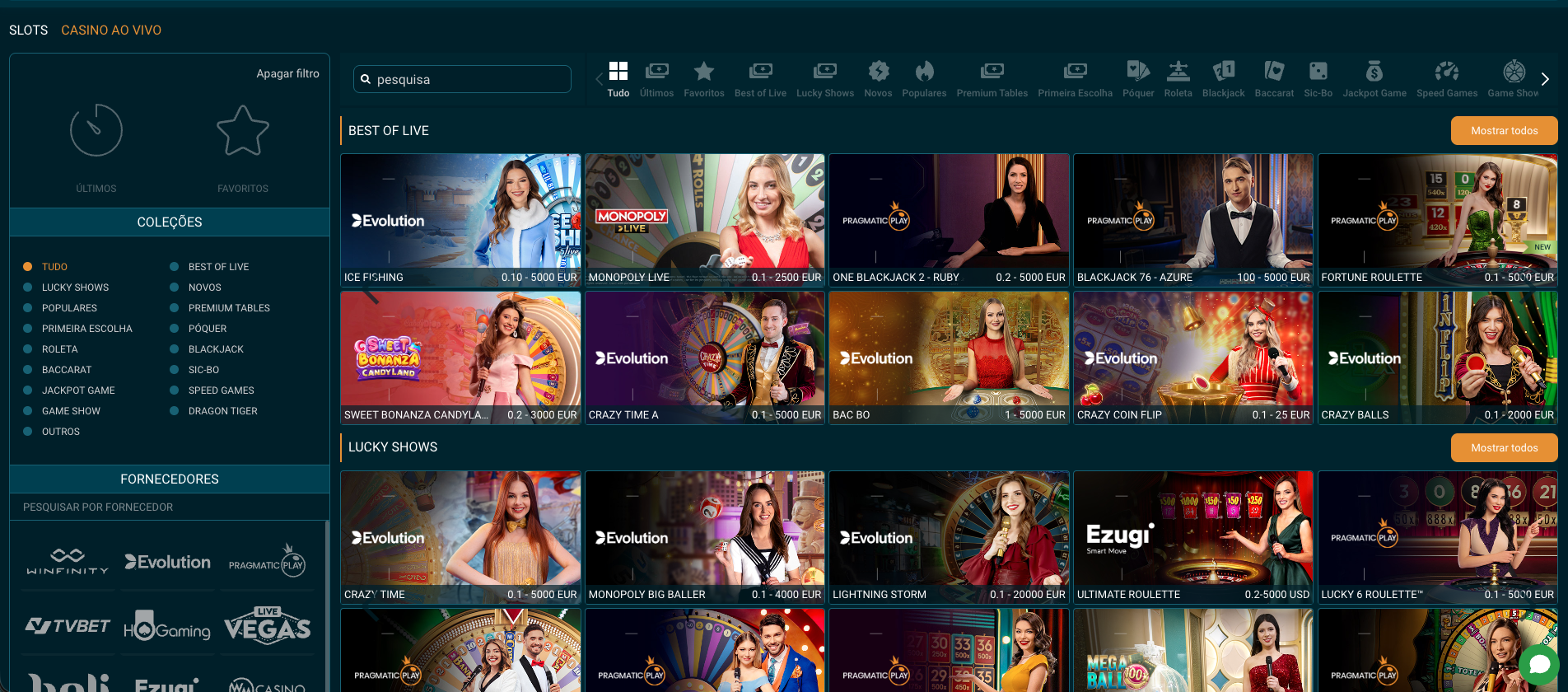
Task: Open Monopoly Live game thumbnail
Action: (705, 220)
